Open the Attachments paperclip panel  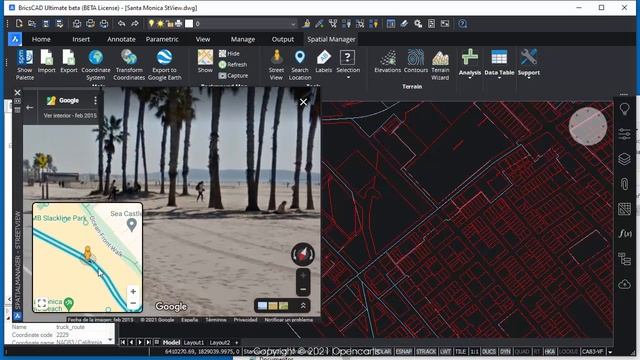[624, 184]
